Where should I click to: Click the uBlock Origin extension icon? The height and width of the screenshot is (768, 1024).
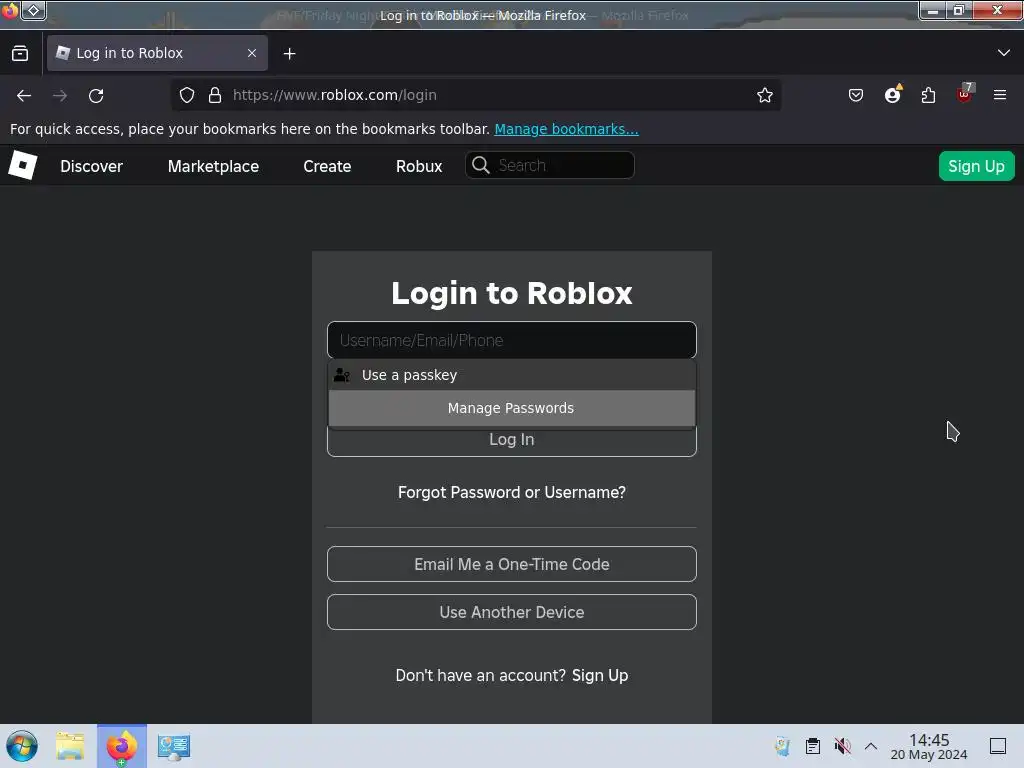pyautogui.click(x=965, y=94)
